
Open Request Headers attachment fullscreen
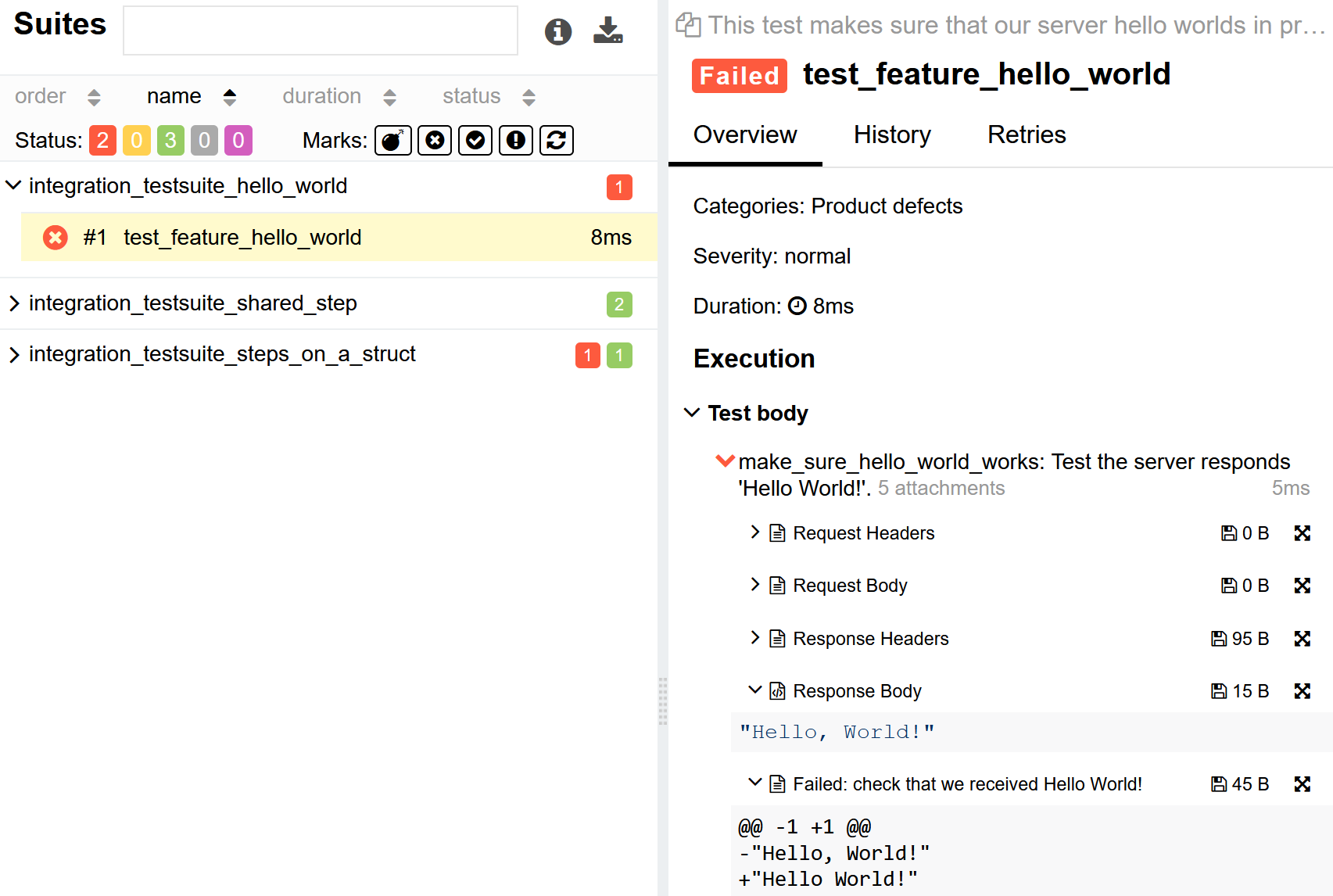coord(1302,533)
